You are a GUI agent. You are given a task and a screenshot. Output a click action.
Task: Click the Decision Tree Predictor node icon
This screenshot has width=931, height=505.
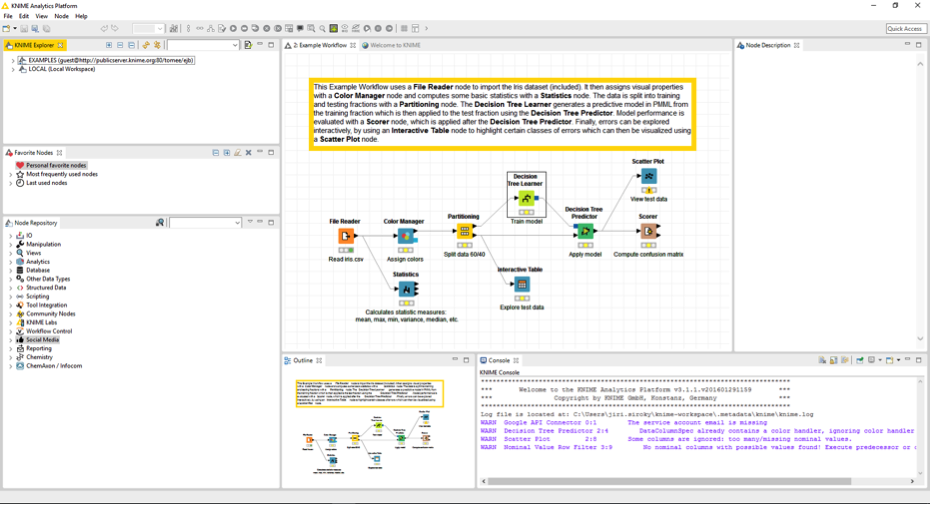pos(585,231)
